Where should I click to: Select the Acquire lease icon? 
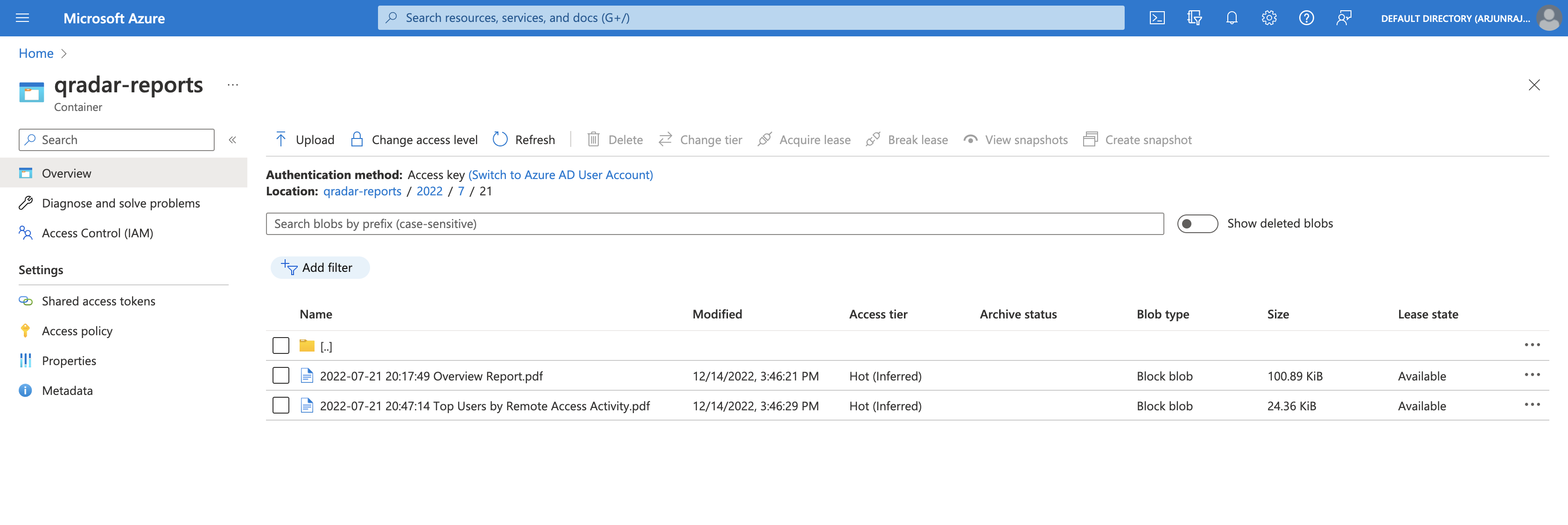[x=764, y=139]
